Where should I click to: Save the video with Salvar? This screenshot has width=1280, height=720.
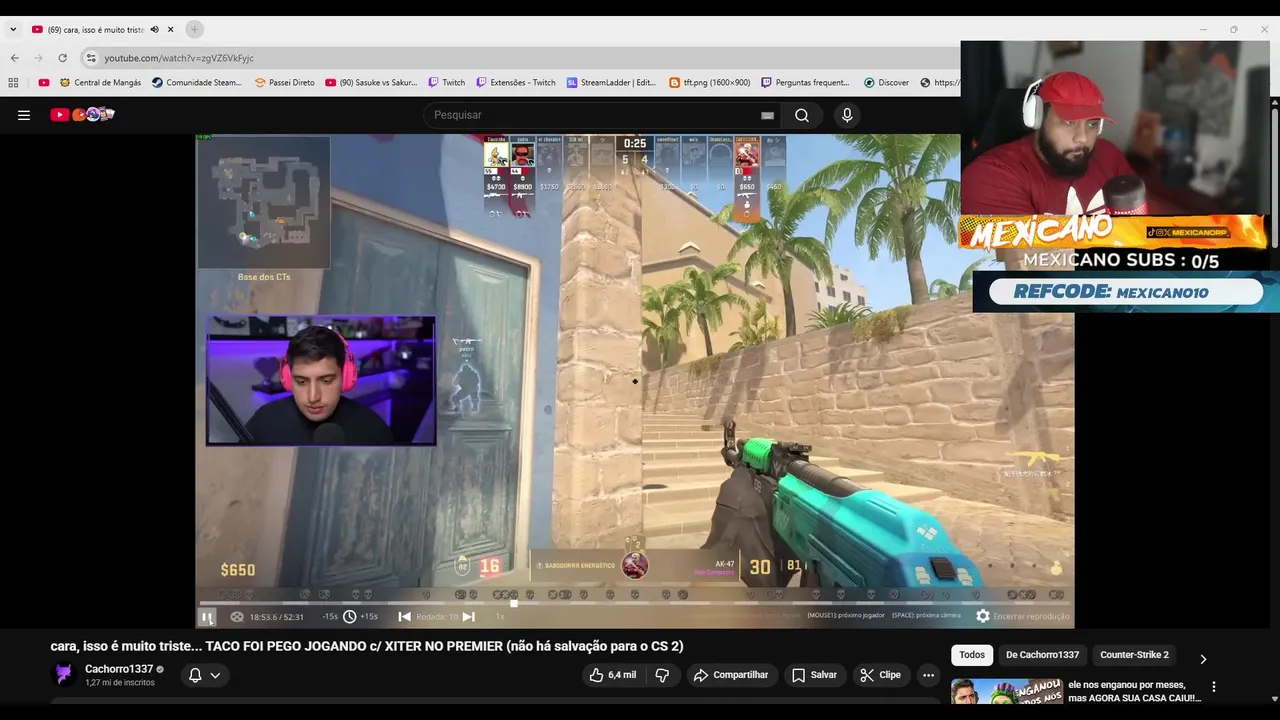point(814,675)
